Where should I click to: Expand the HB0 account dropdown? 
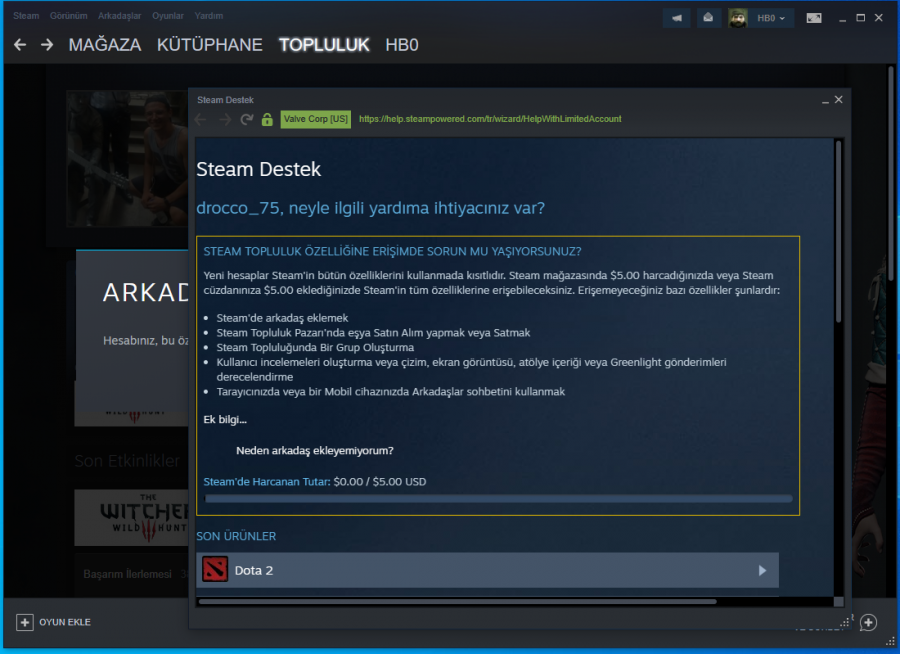pos(771,18)
